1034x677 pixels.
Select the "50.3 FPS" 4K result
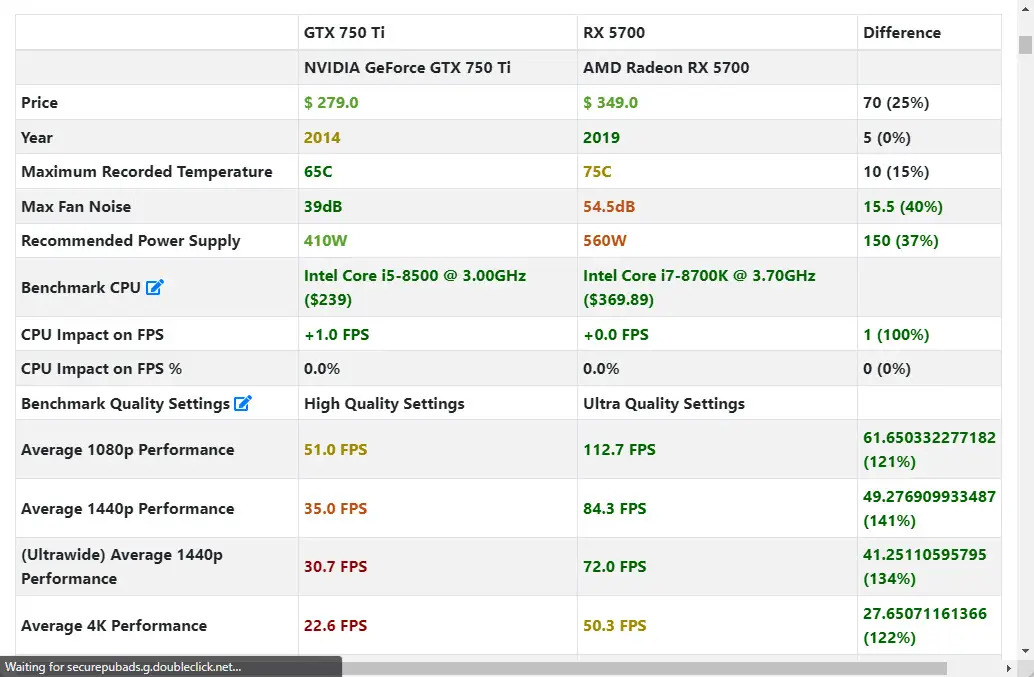click(x=615, y=626)
